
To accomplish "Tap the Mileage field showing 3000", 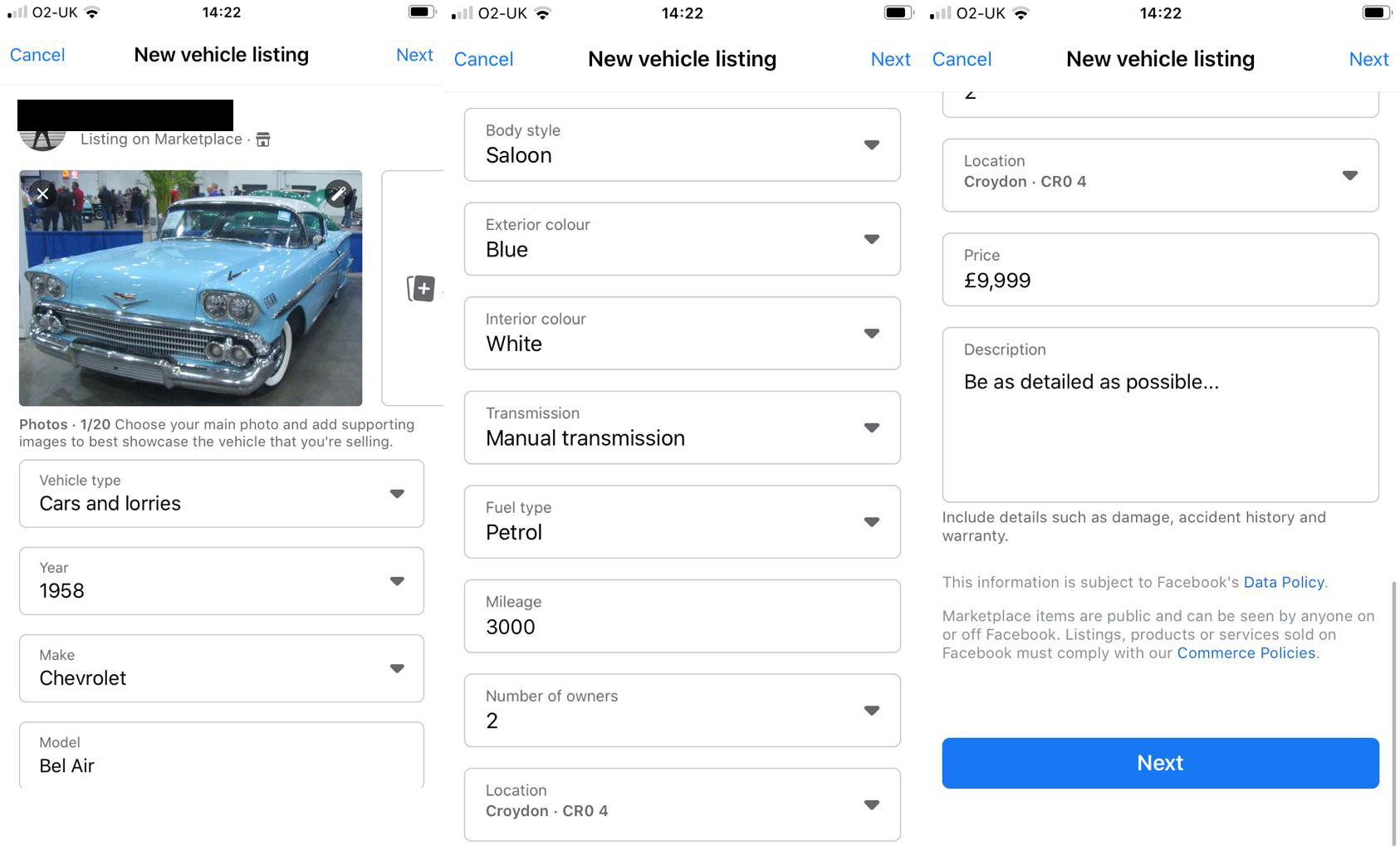I will [682, 616].
